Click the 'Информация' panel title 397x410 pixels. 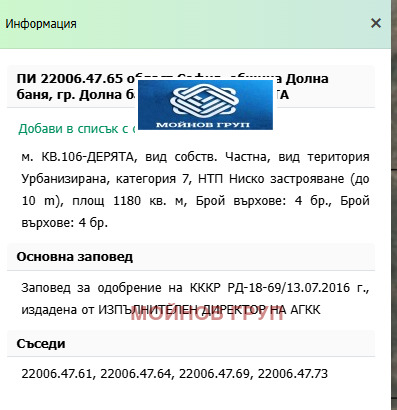click(41, 24)
